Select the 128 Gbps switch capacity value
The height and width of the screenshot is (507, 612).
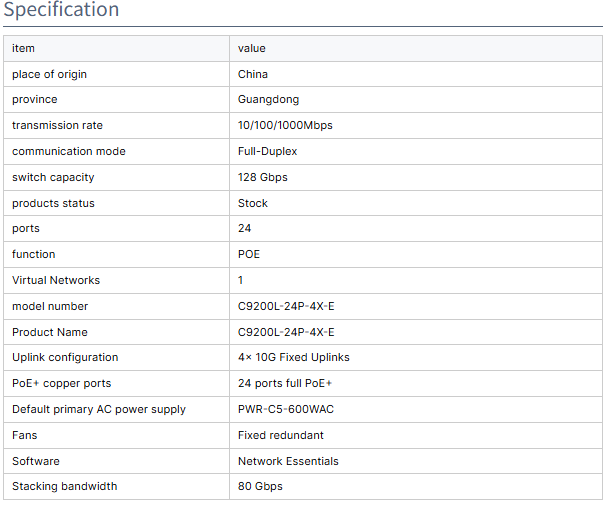tap(262, 177)
